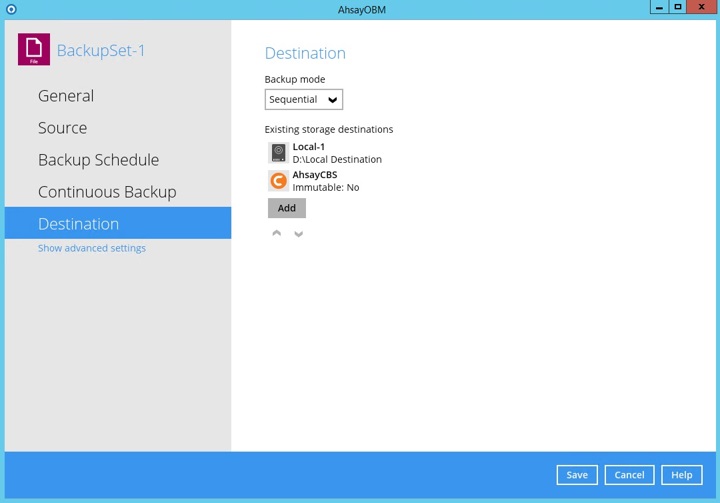Select the Destination sidebar item
The height and width of the screenshot is (503, 720).
tap(78, 224)
